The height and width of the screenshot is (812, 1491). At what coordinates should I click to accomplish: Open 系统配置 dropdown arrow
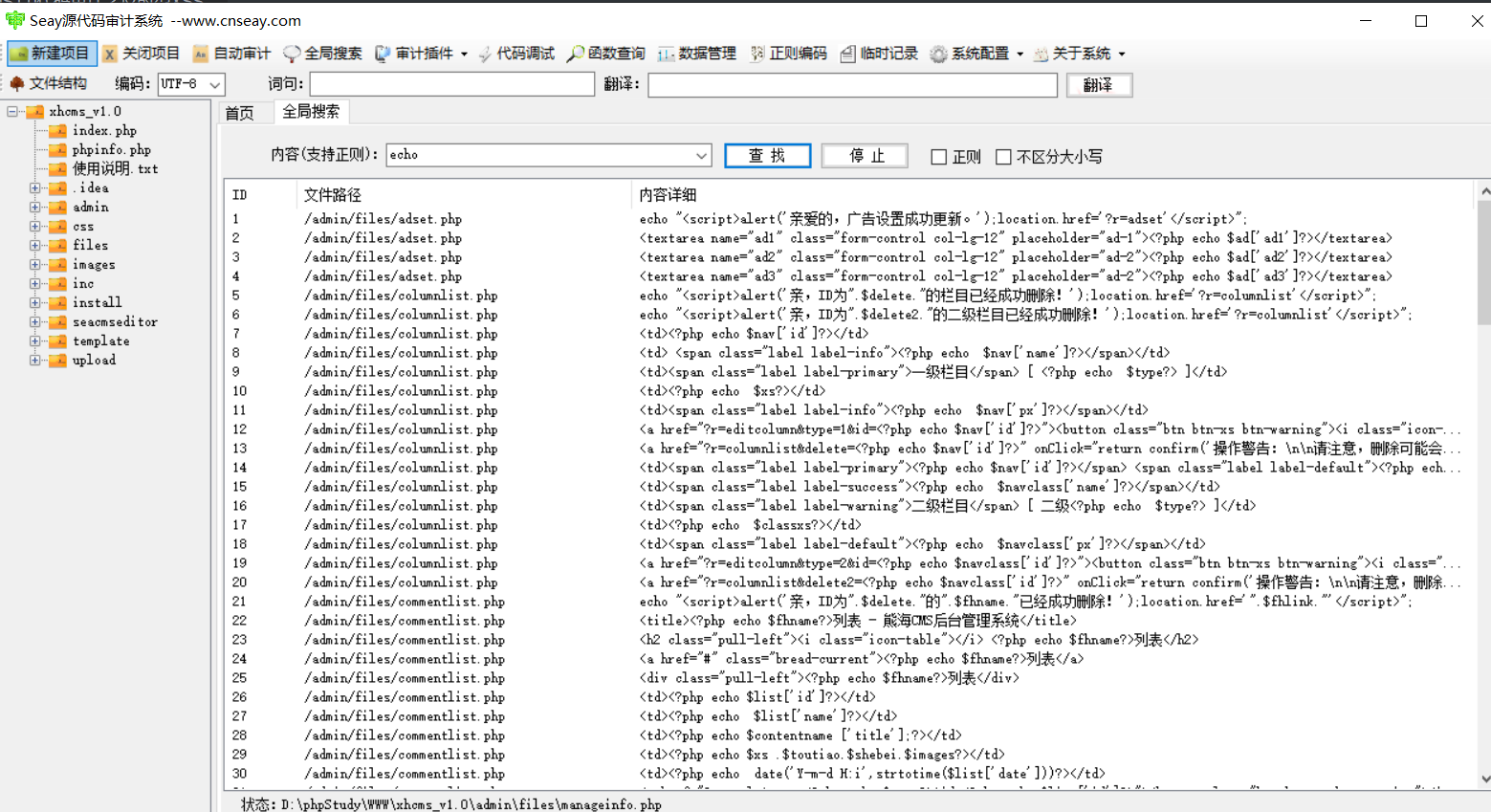click(x=1020, y=55)
